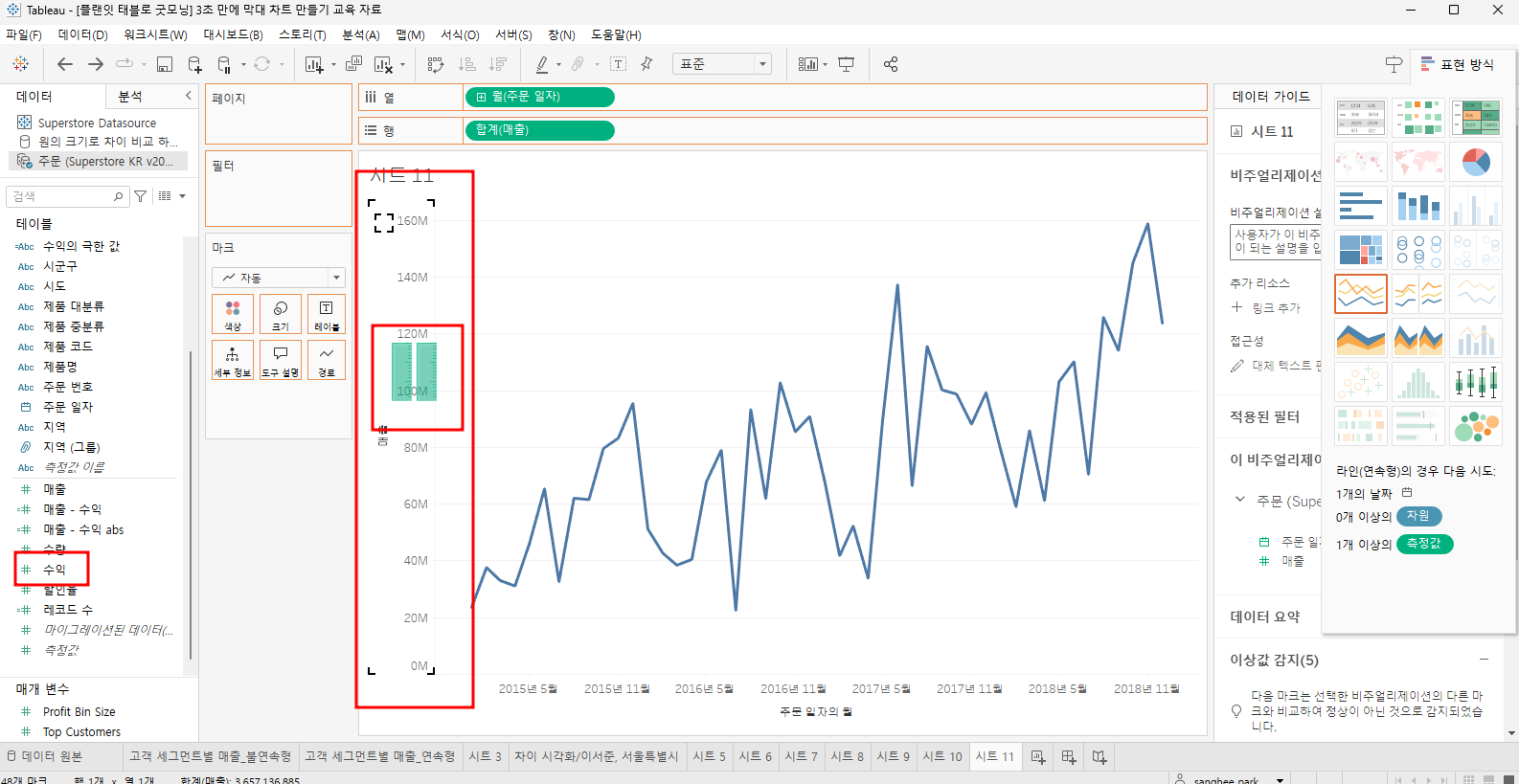The height and width of the screenshot is (784, 1519).
Task: Open the Path mark card
Action: (327, 360)
